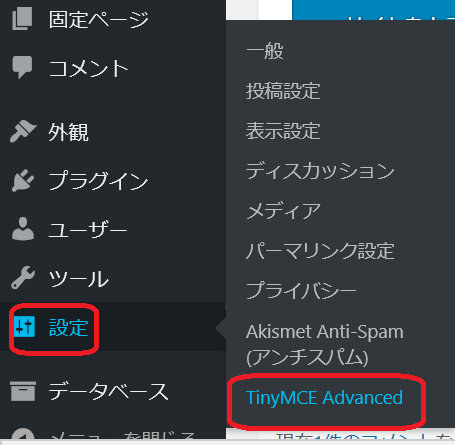Click the データベース archive box icon
455x445 pixels.
click(23, 391)
